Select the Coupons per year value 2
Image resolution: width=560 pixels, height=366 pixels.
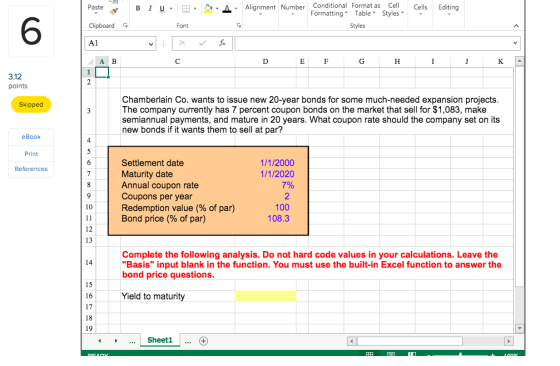(x=287, y=196)
